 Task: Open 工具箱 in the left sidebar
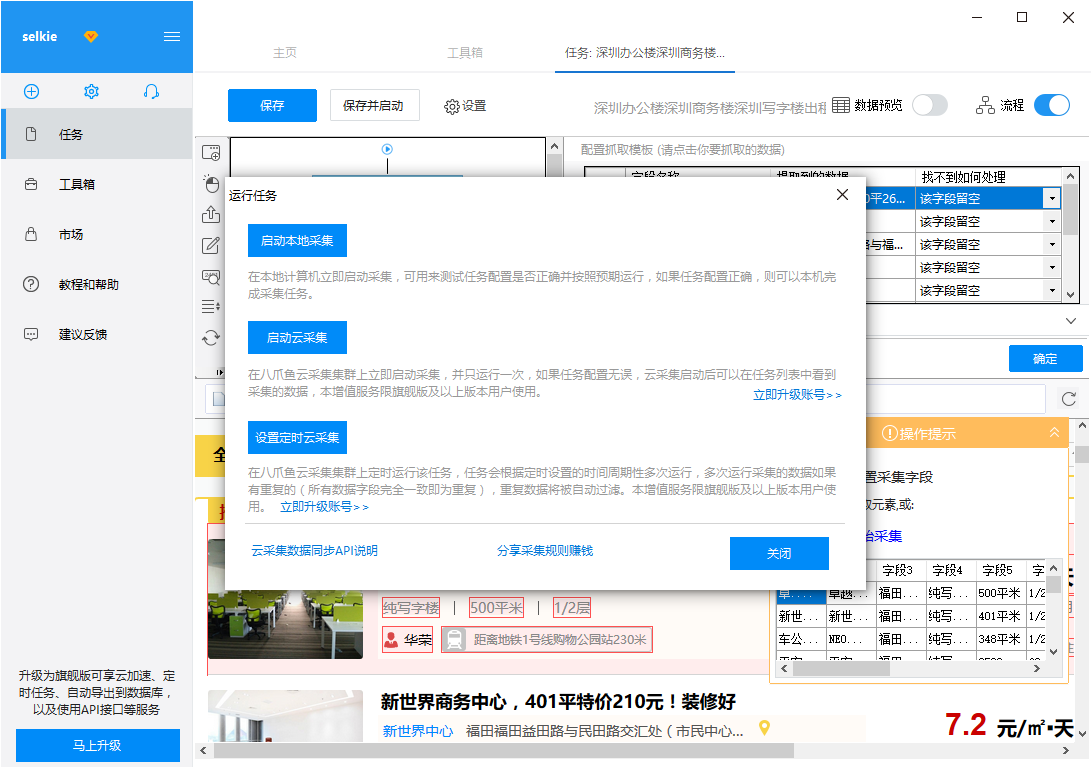(x=98, y=185)
